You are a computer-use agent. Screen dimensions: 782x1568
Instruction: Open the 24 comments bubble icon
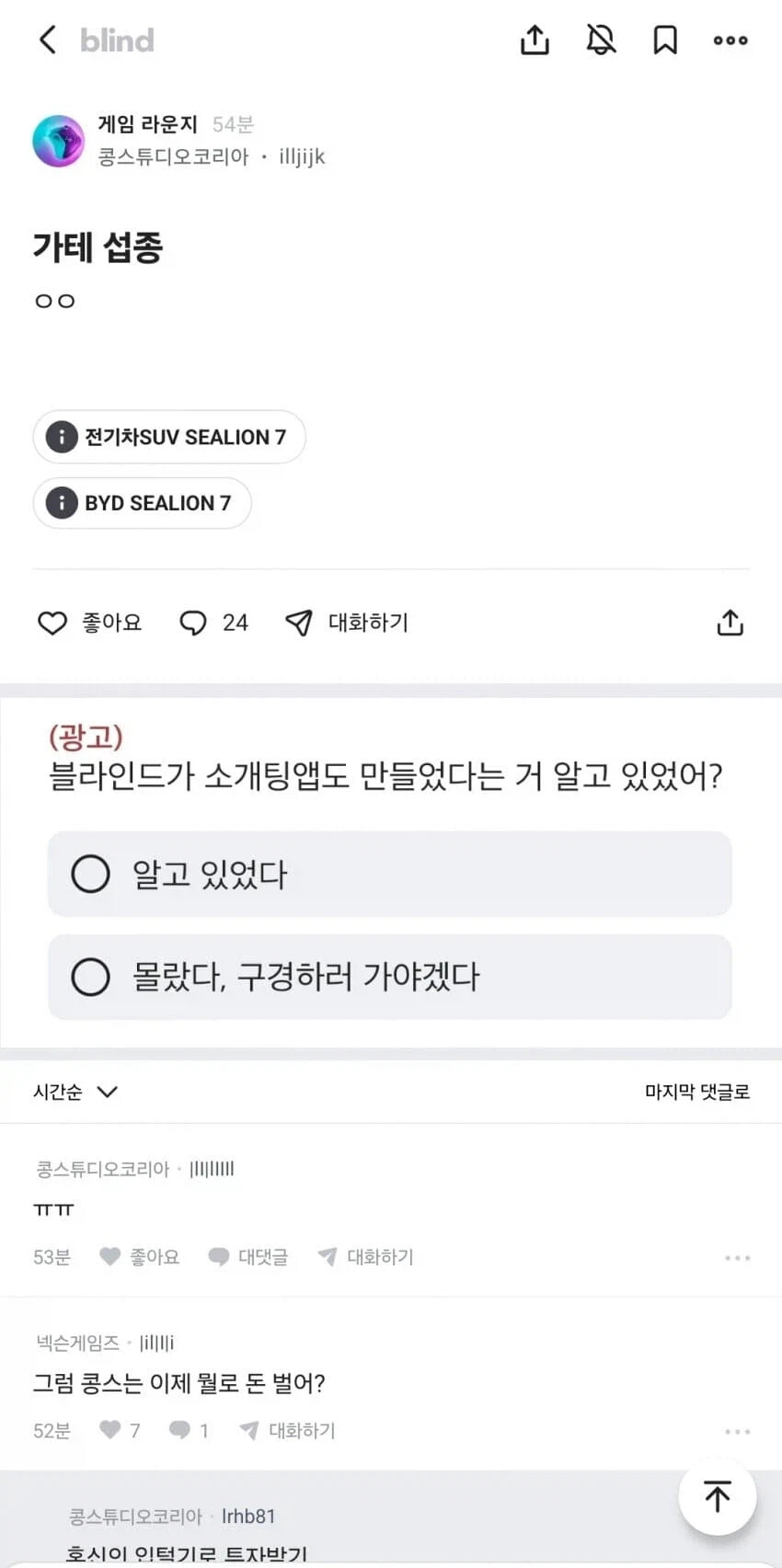[x=193, y=623]
